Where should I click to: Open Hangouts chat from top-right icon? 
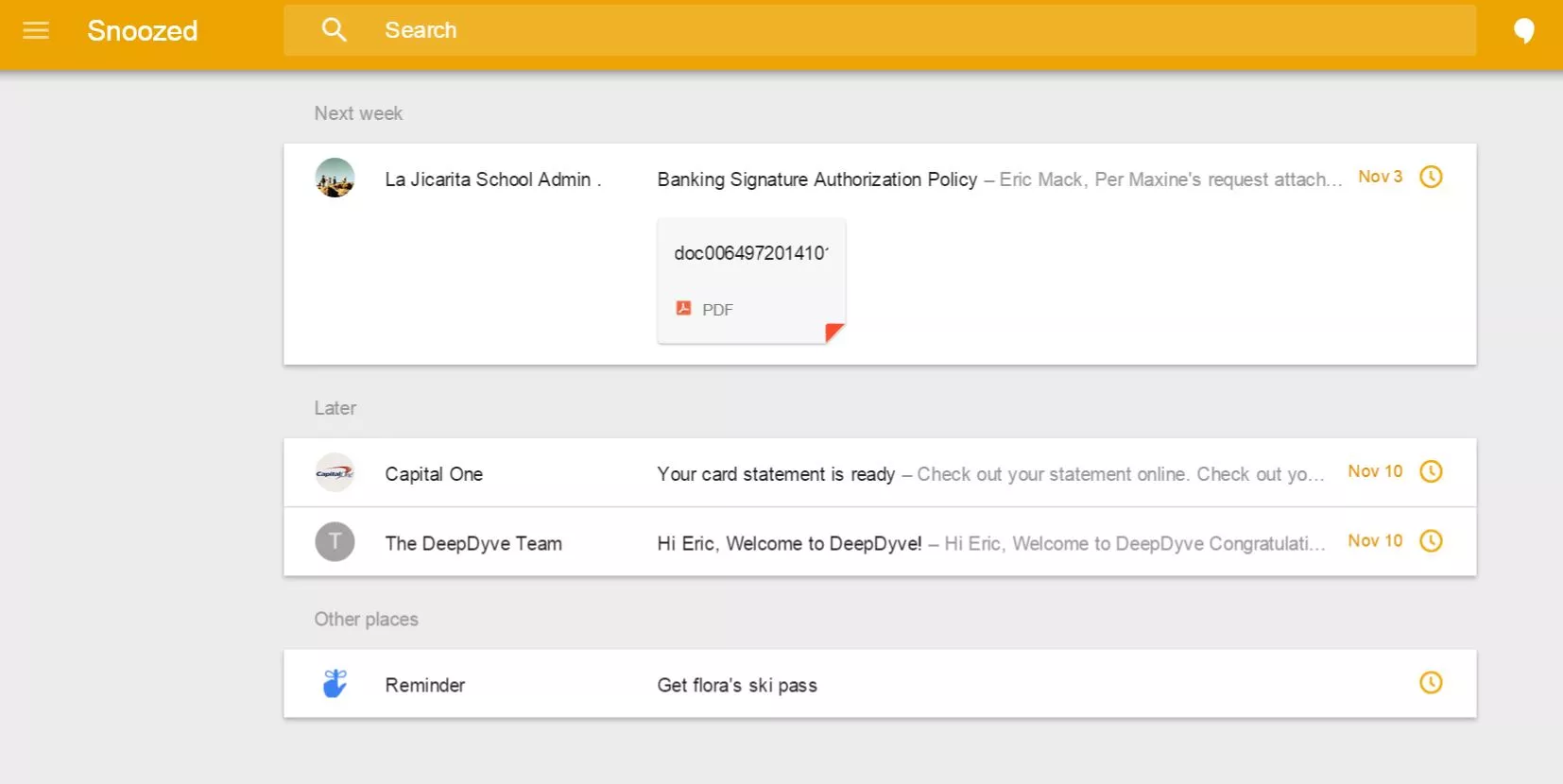coord(1523,31)
